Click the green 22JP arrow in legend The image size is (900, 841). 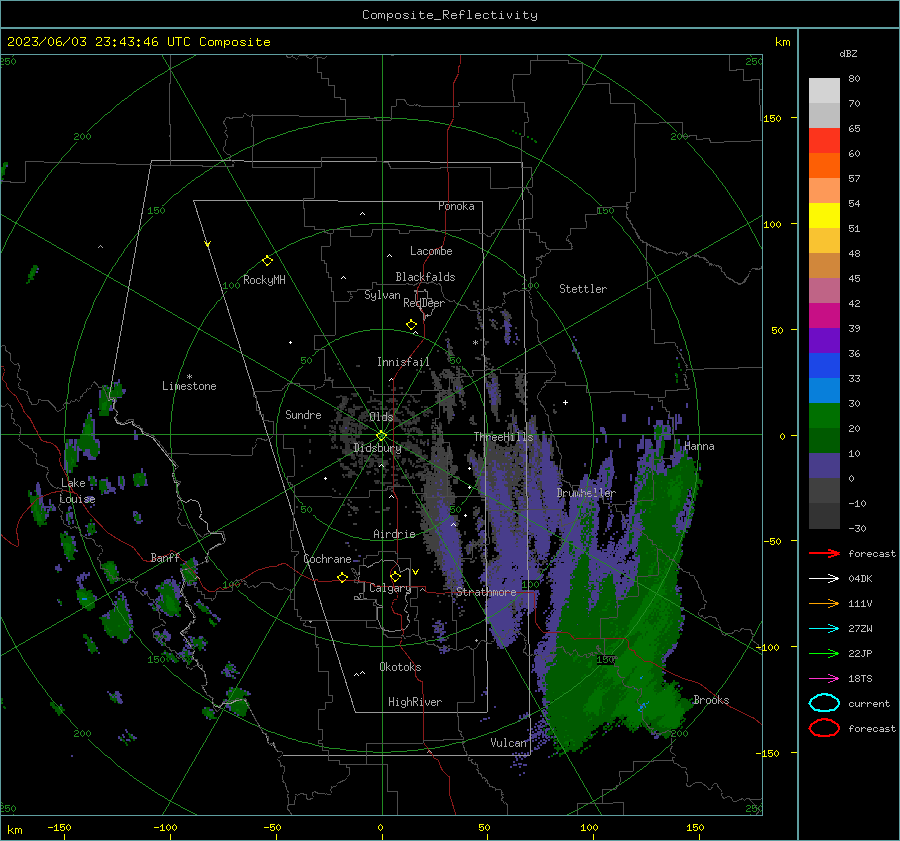click(824, 653)
